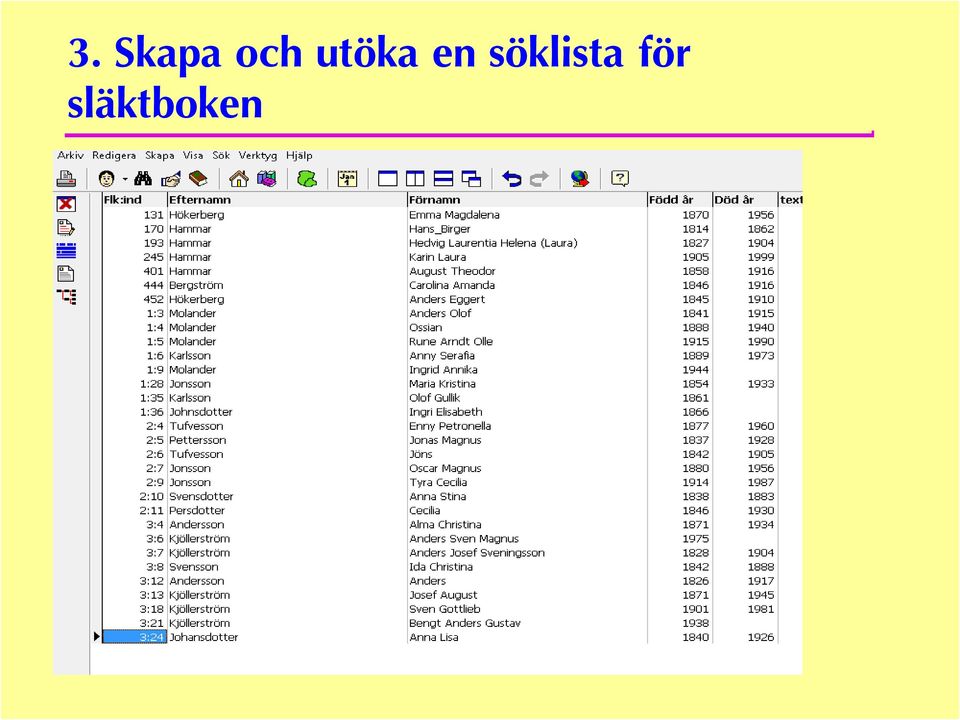
Task: Click the red tree diagram sidebar icon
Action: (x=67, y=297)
